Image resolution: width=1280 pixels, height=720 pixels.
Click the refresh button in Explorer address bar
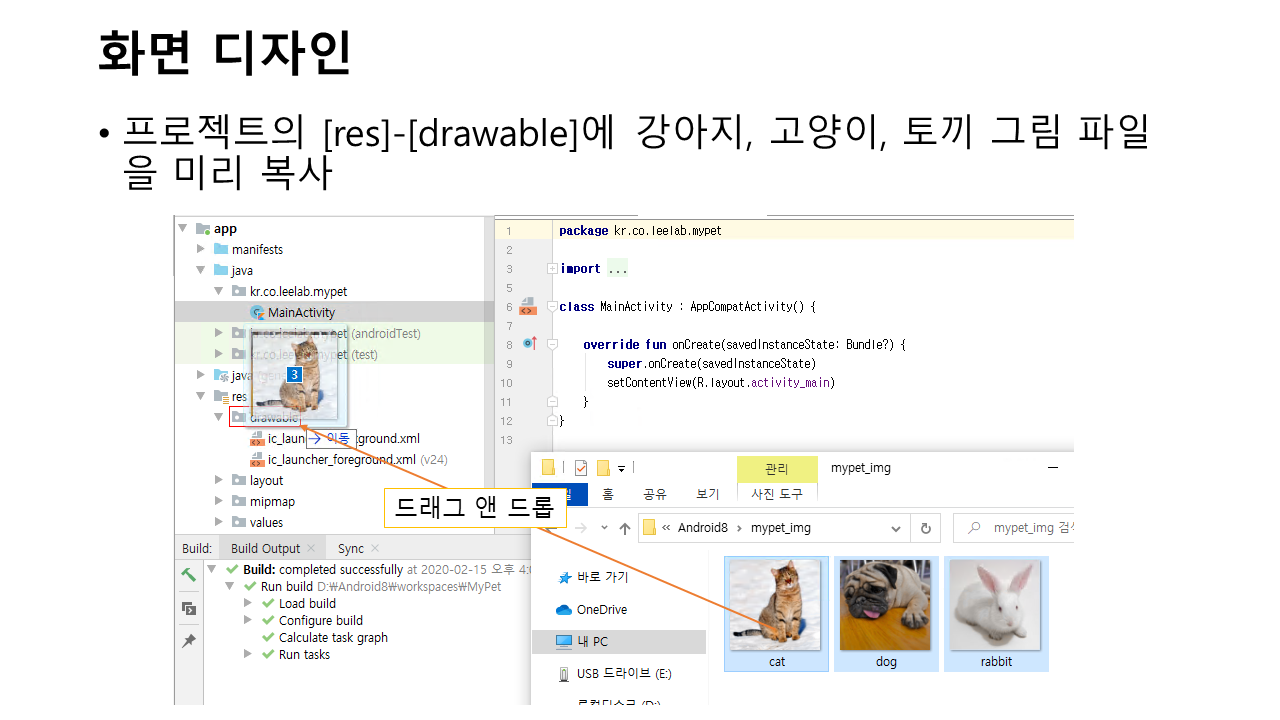925,528
